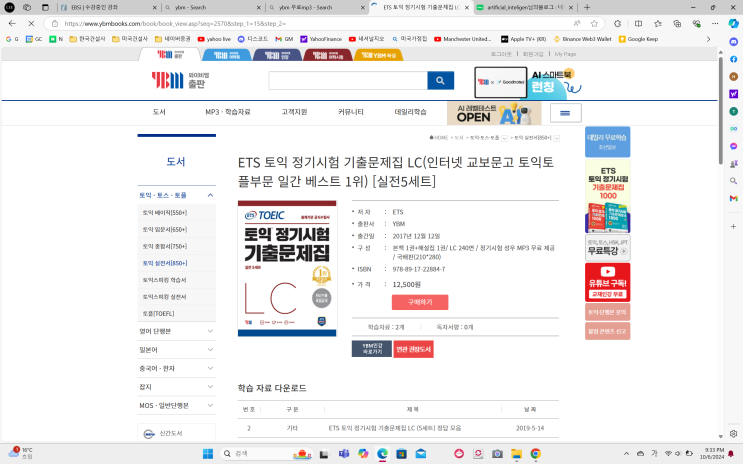Click AI 레벨테스트 OPEN banner
This screenshot has height=464, width=743.
click(x=494, y=114)
